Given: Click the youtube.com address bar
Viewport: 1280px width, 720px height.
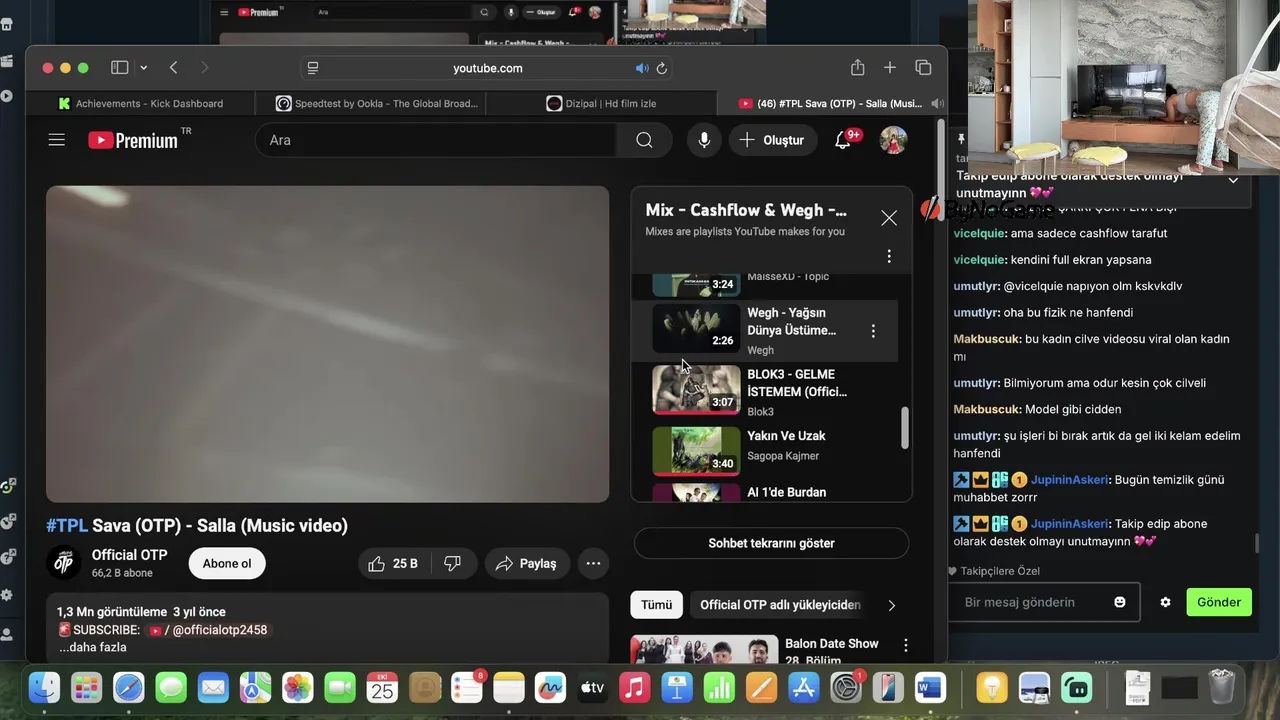Looking at the screenshot, I should [x=487, y=68].
